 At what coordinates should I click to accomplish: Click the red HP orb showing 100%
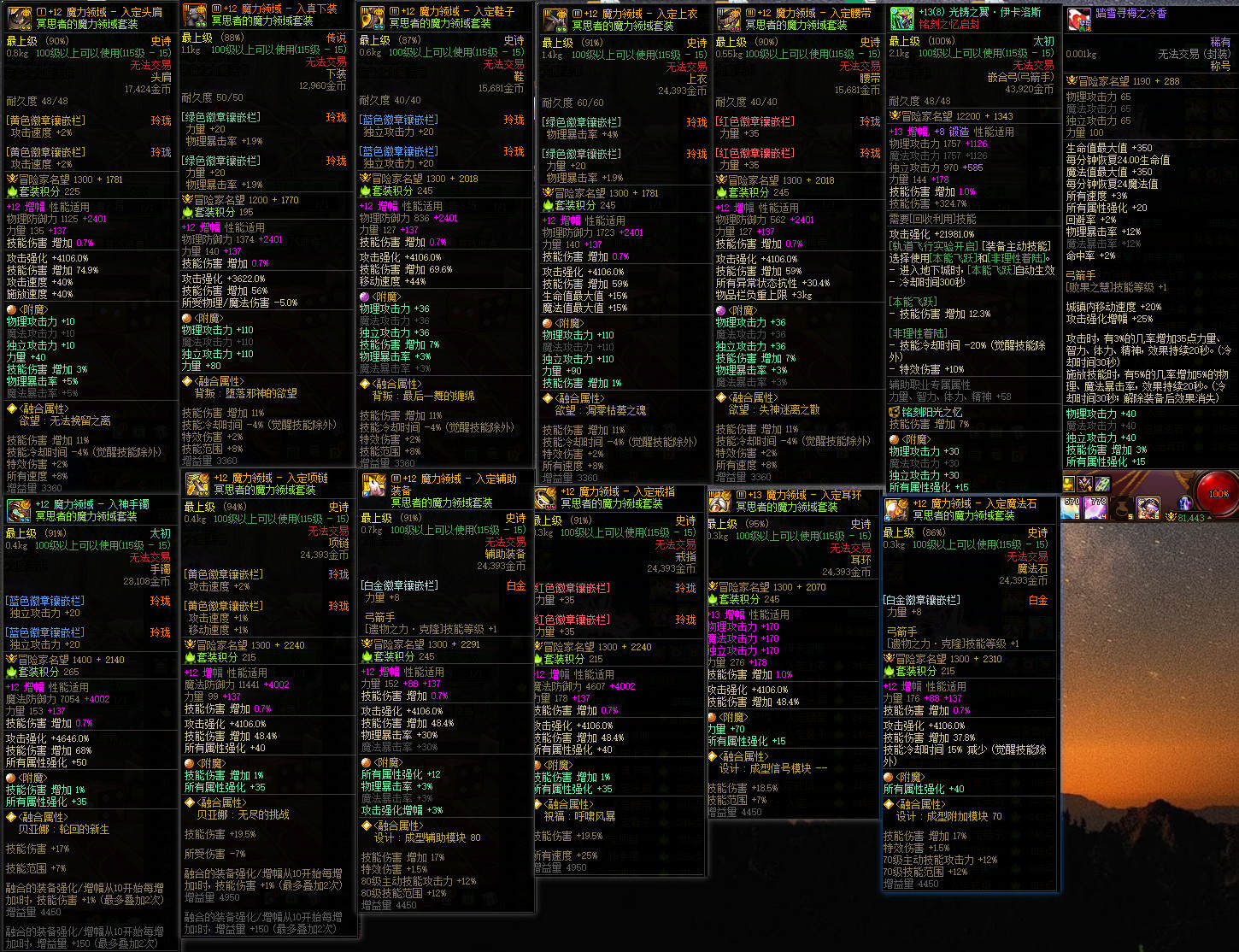pos(1219,494)
